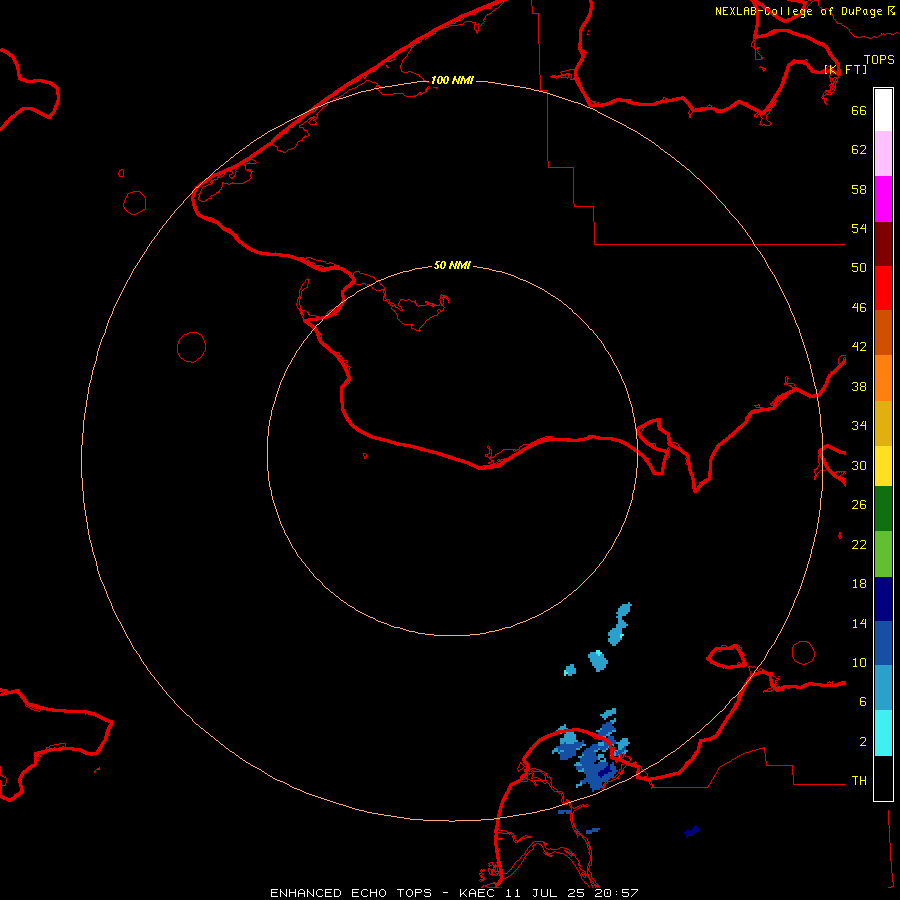Click the '18' legend scale value
The height and width of the screenshot is (900, 900).
coord(859,584)
